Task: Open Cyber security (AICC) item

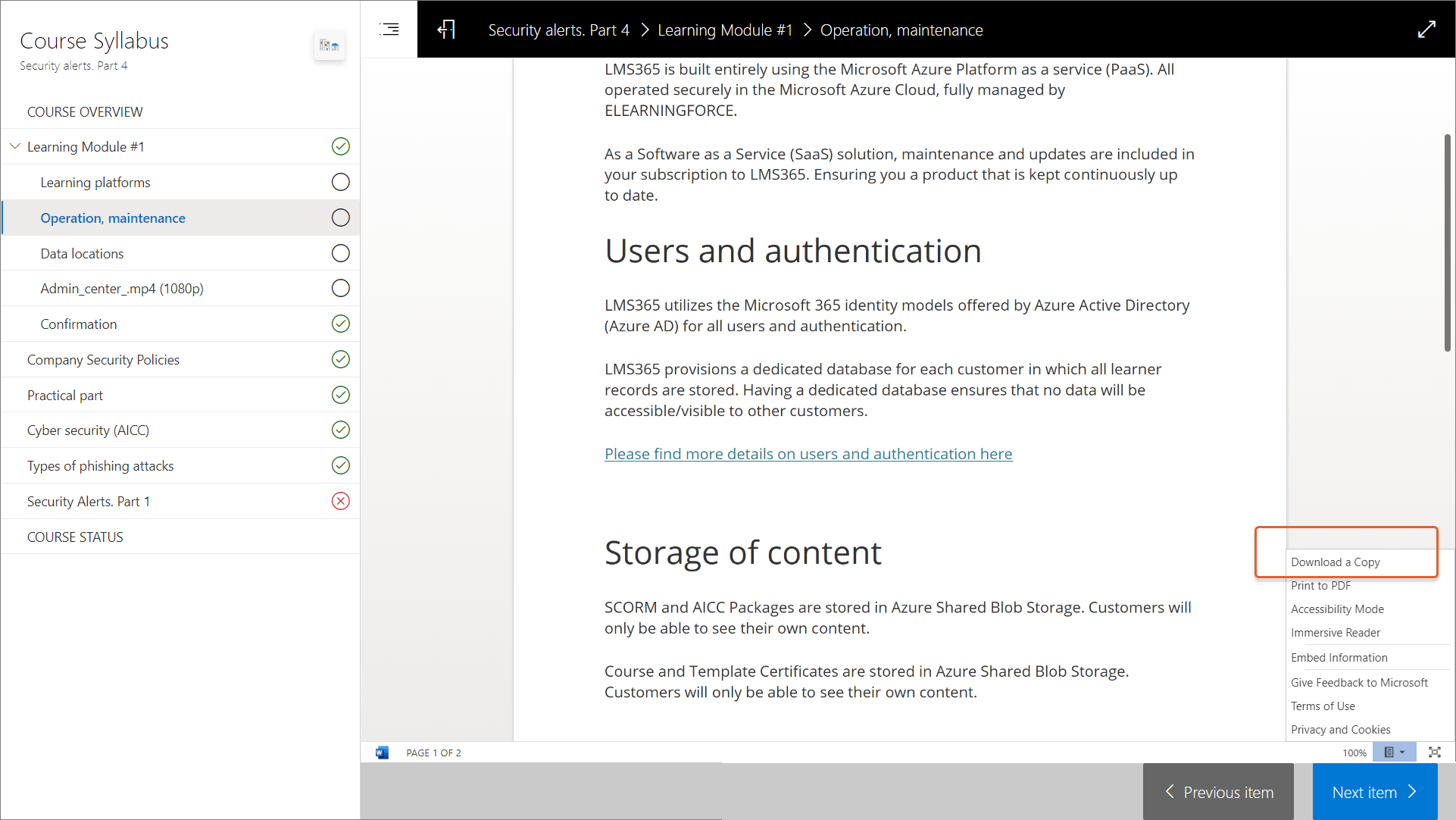Action: (x=180, y=430)
